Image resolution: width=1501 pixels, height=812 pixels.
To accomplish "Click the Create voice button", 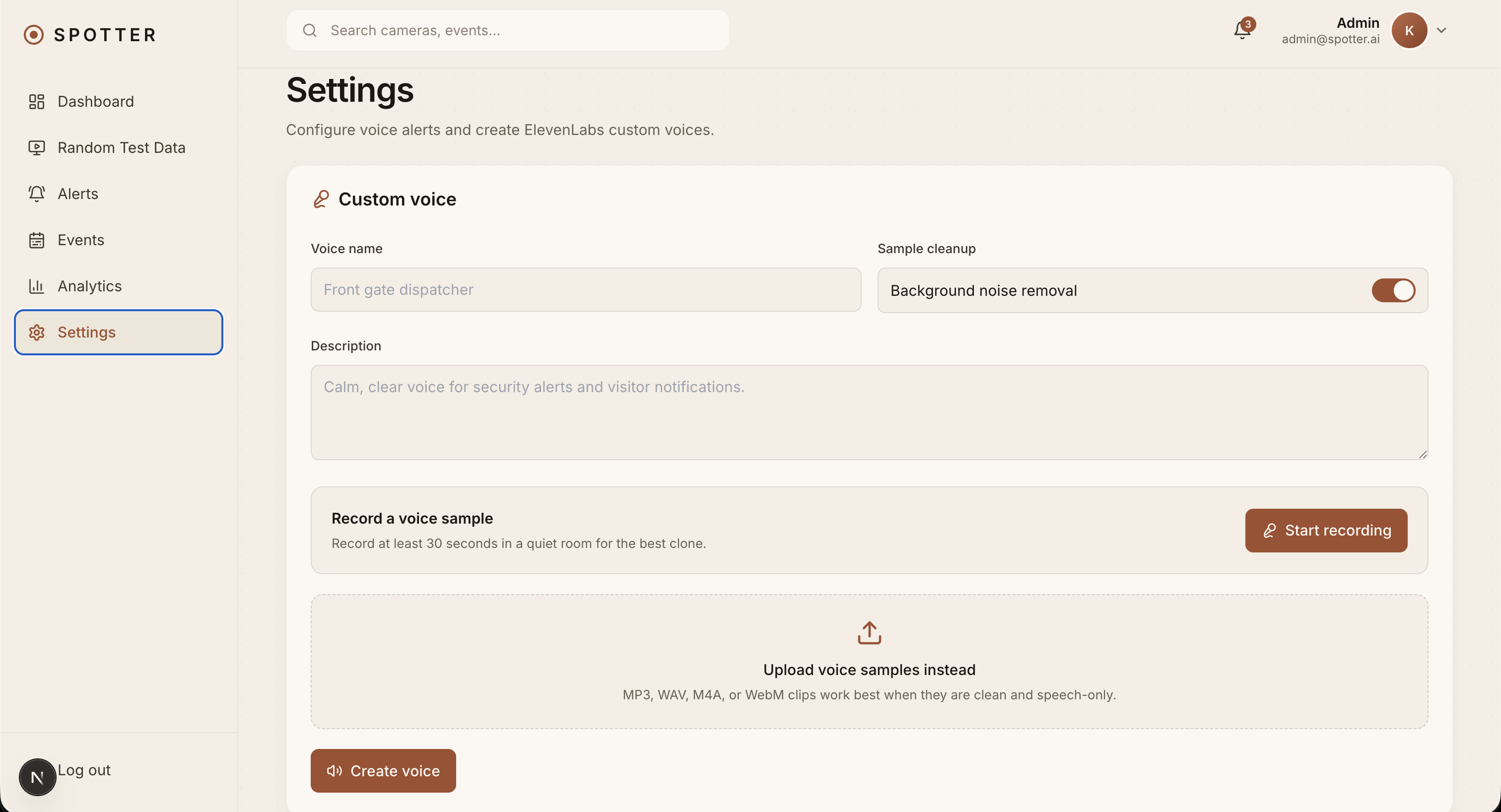I will (383, 771).
